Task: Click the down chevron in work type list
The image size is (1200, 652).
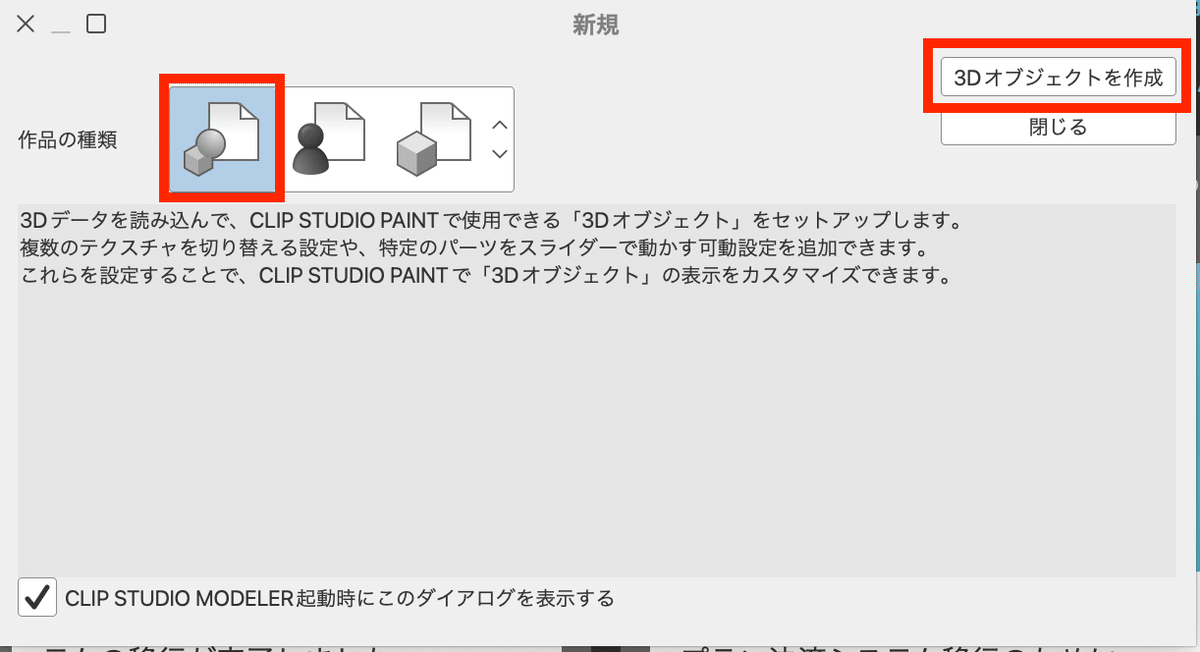Action: 500,154
